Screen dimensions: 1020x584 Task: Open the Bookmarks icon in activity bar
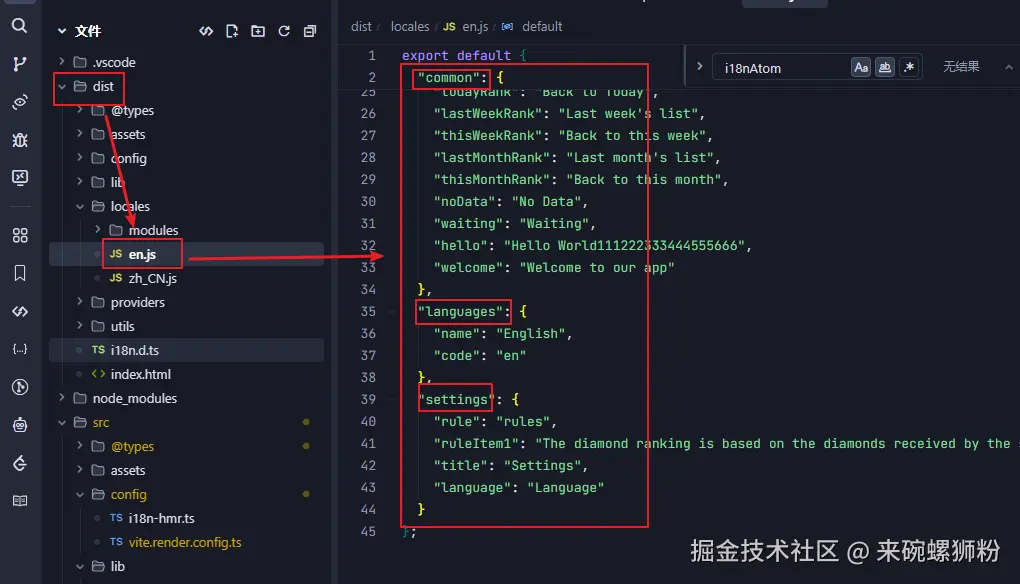[20, 273]
